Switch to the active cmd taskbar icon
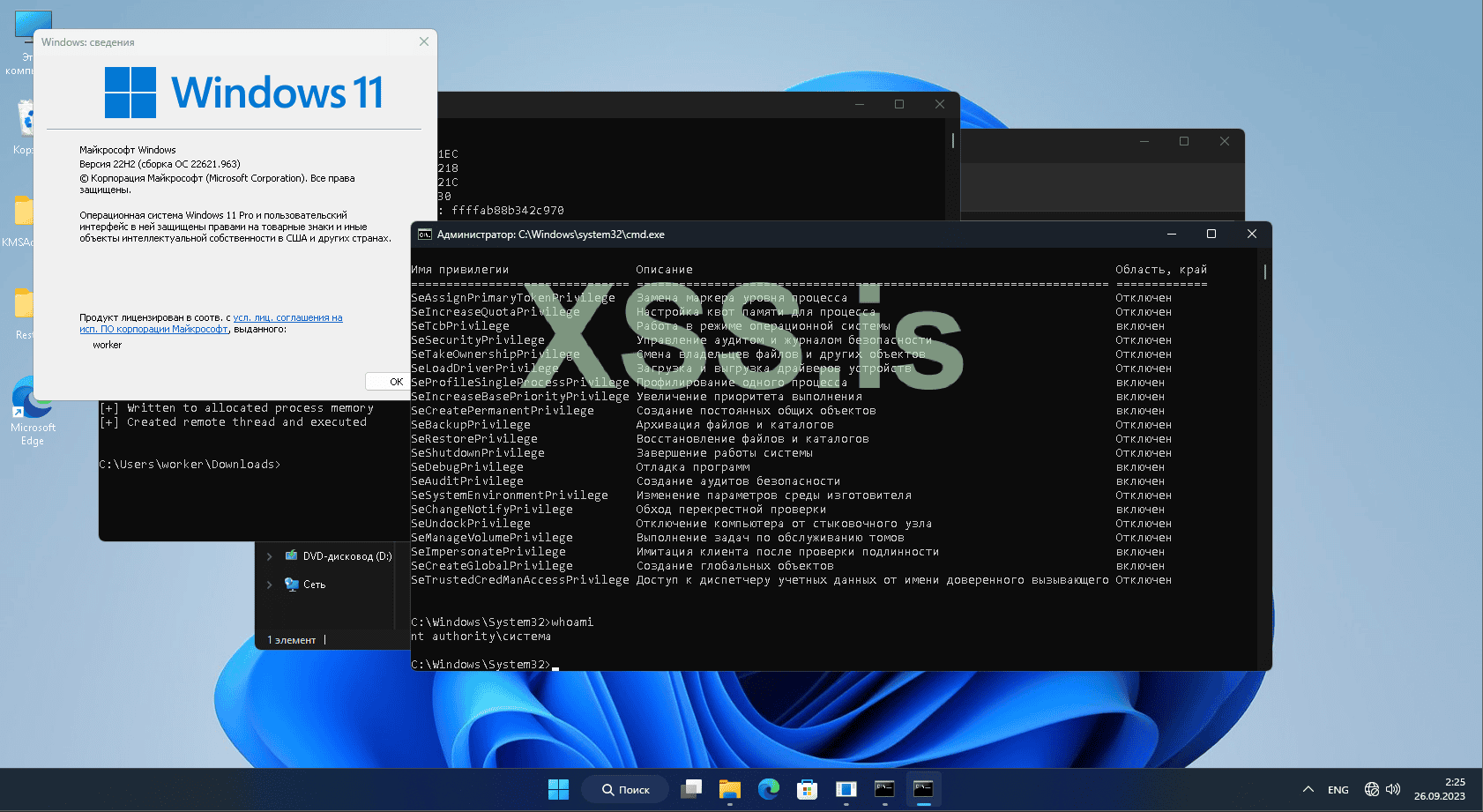The image size is (1483, 812). 923,789
